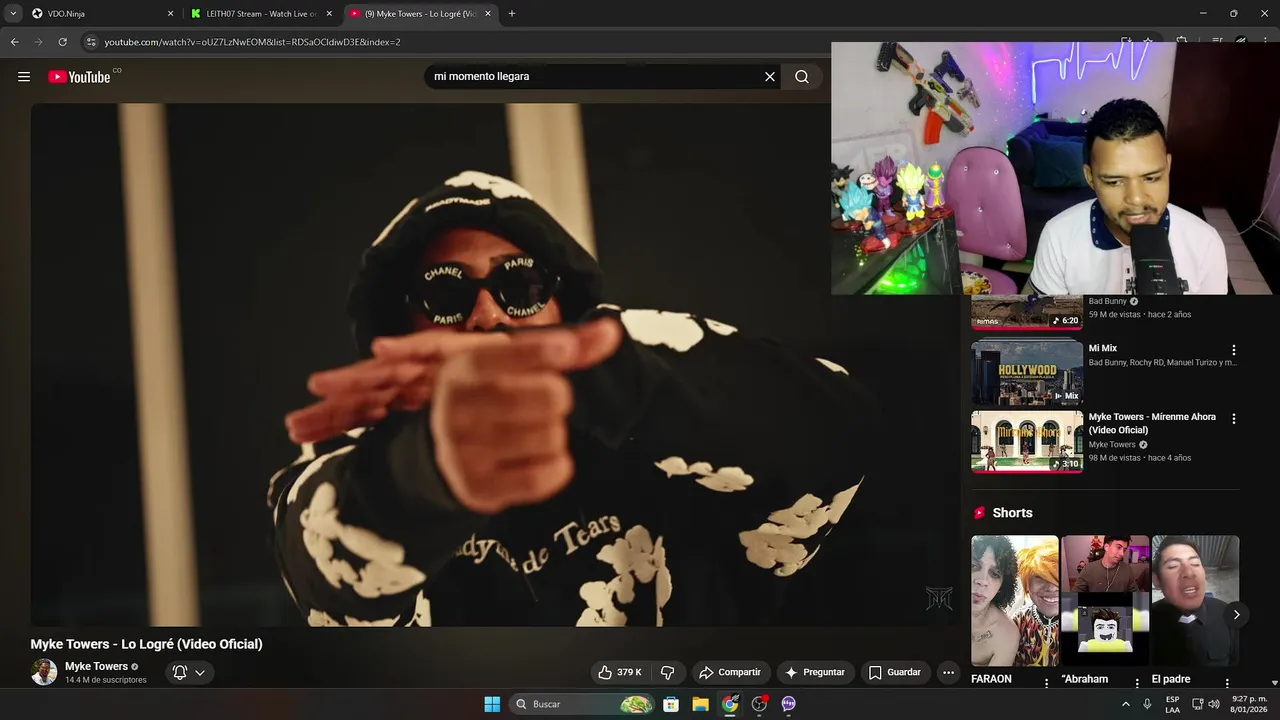Open Microsoft Store from taskbar

[x=671, y=704]
